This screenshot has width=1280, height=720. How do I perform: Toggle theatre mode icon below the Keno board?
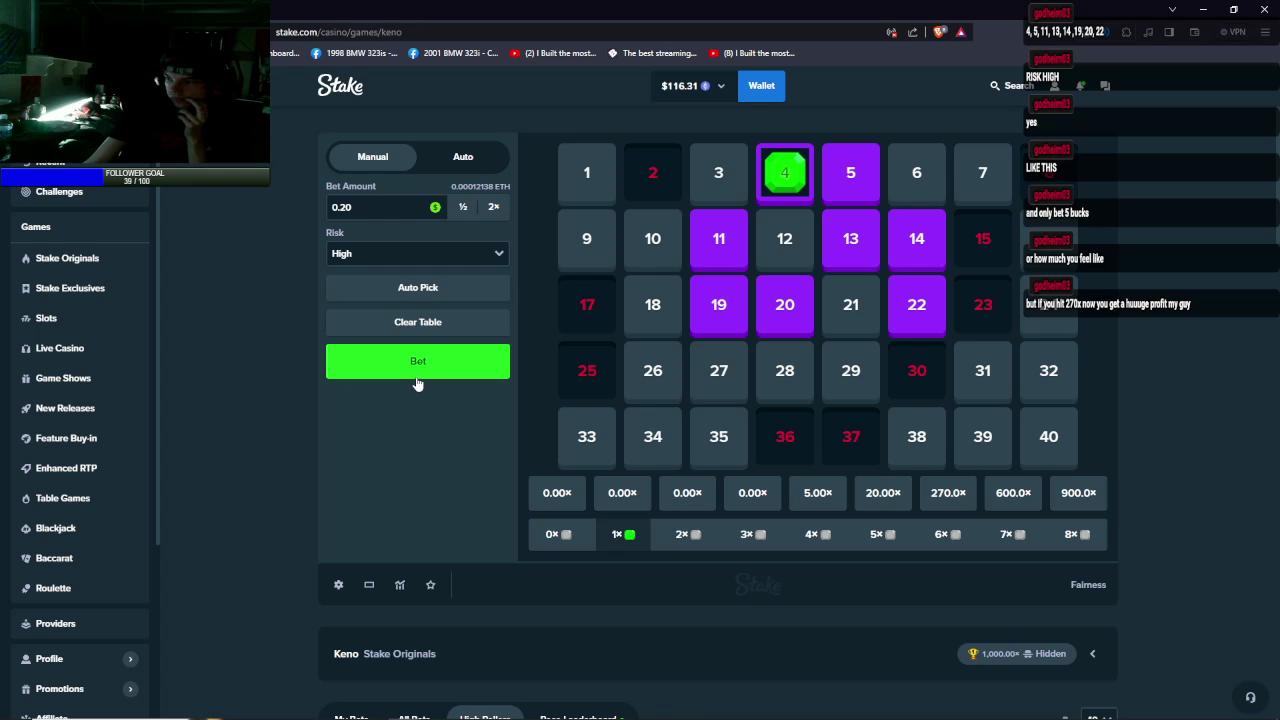(x=369, y=585)
